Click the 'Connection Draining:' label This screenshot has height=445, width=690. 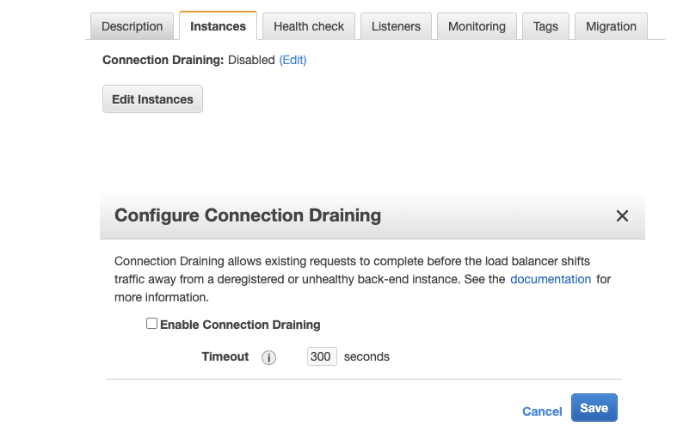(x=163, y=60)
